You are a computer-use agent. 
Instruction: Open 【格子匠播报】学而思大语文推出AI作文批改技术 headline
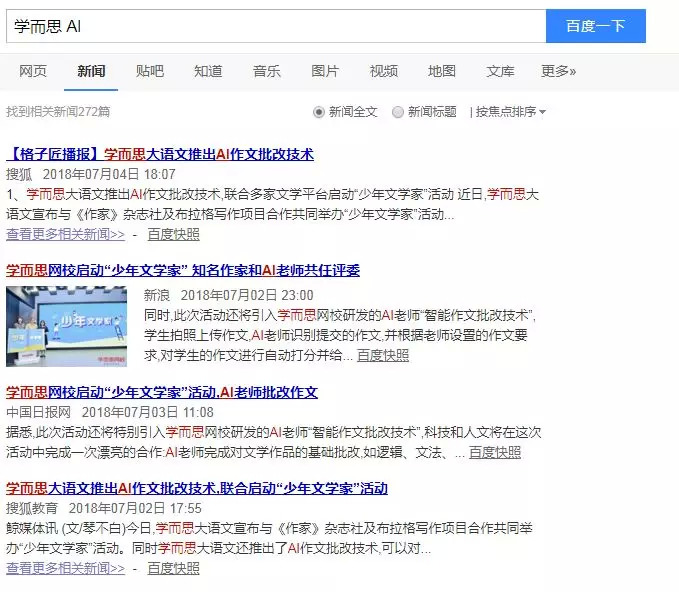160,154
